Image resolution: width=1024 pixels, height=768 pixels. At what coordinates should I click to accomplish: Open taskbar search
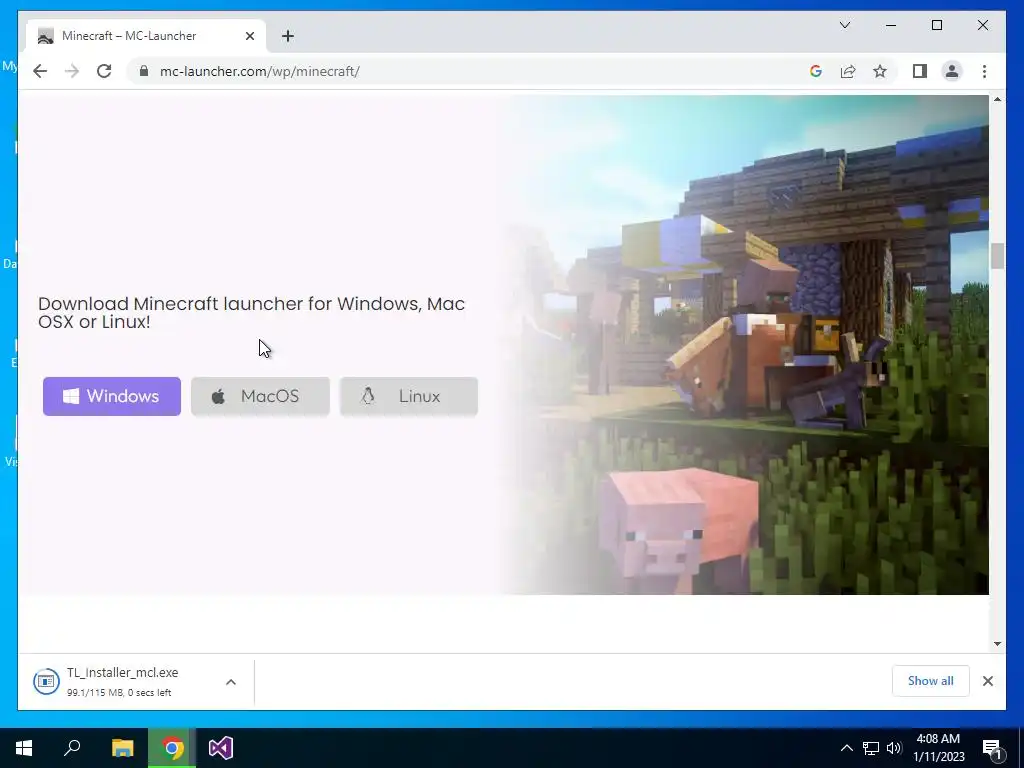click(72, 748)
